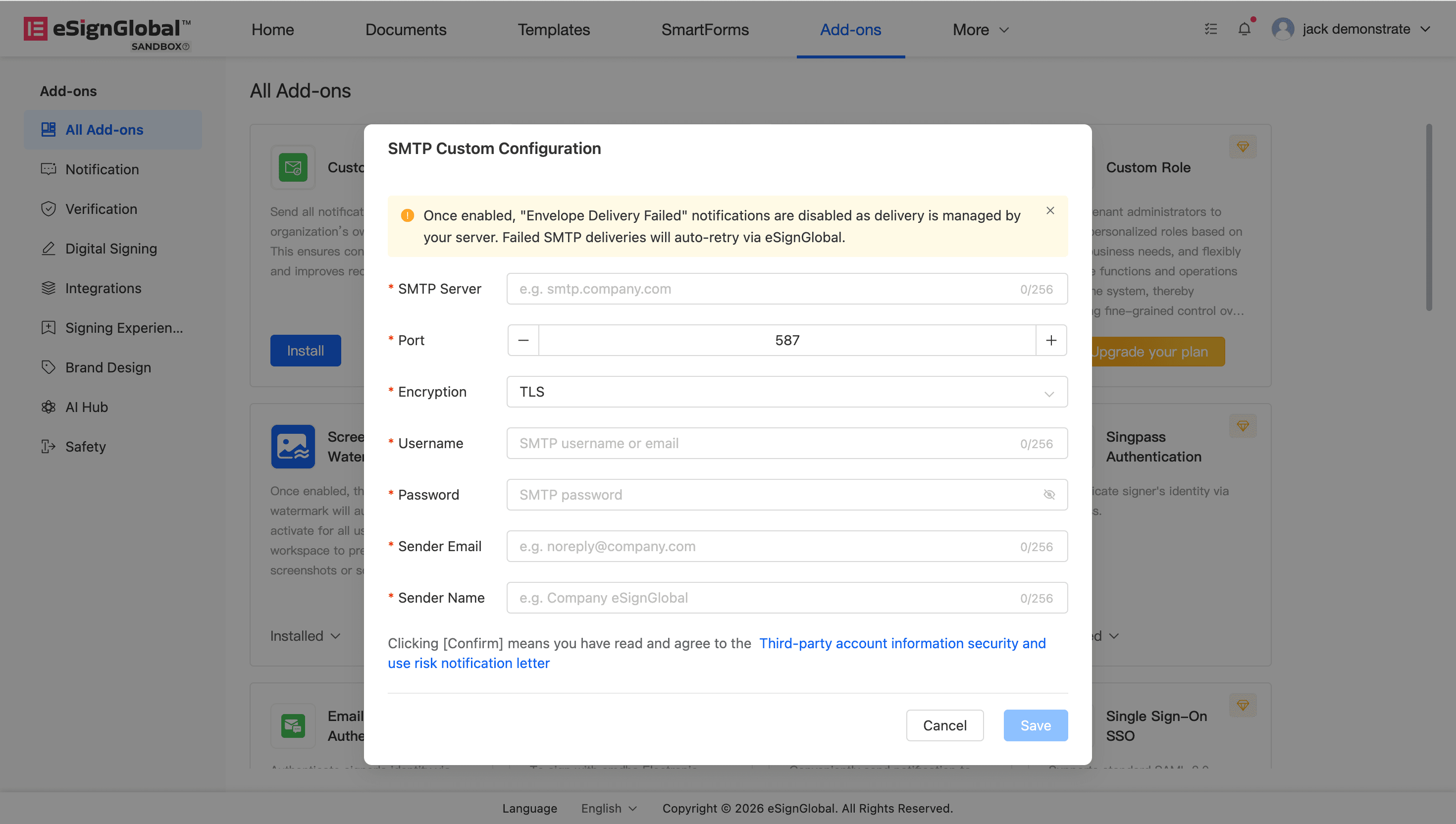Click the page vertical scrollbar
Image resolution: width=1456 pixels, height=824 pixels.
(x=1428, y=218)
